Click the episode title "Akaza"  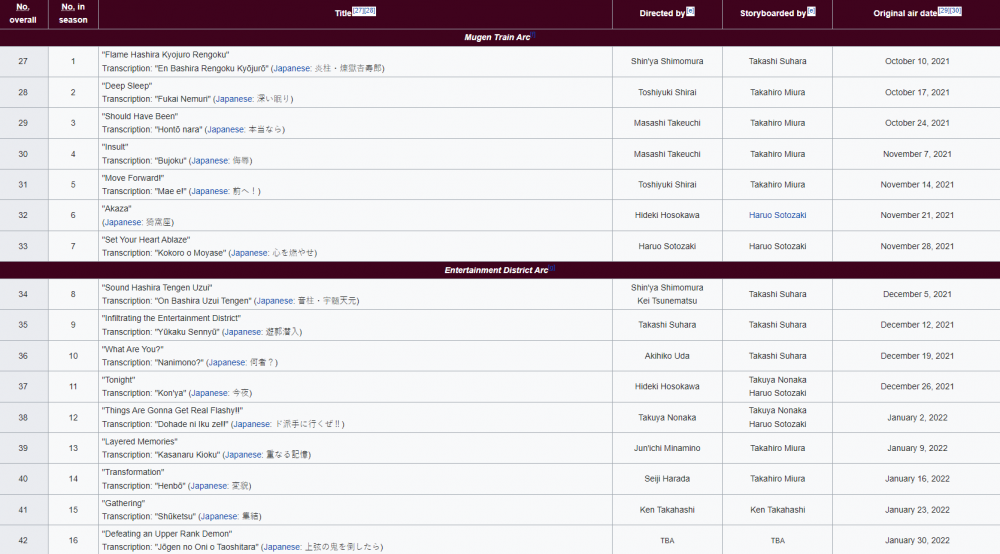[x=116, y=208]
